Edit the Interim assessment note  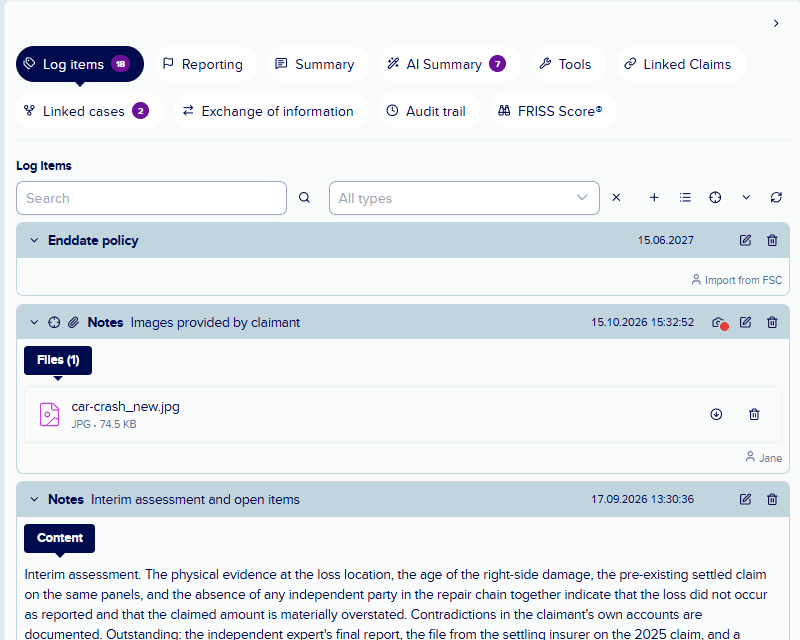(x=745, y=499)
